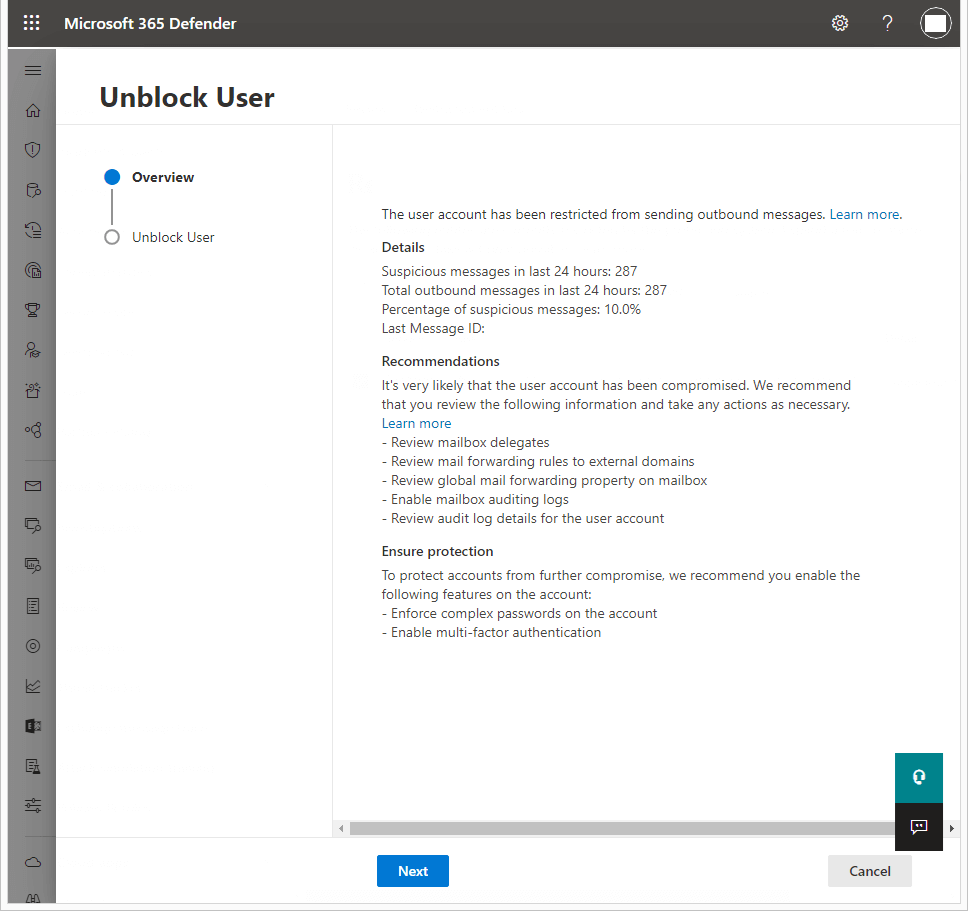Click Learn more about restricted account
968x911 pixels.
point(864,214)
